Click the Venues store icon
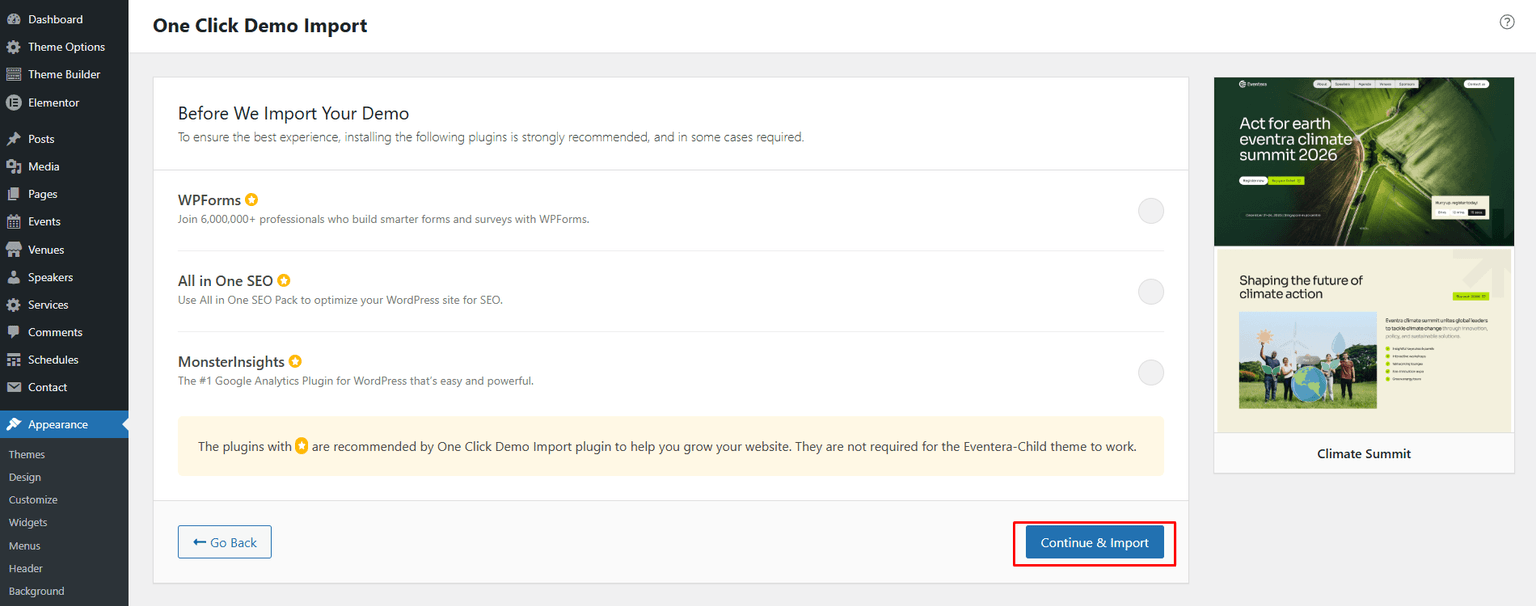 (x=14, y=249)
